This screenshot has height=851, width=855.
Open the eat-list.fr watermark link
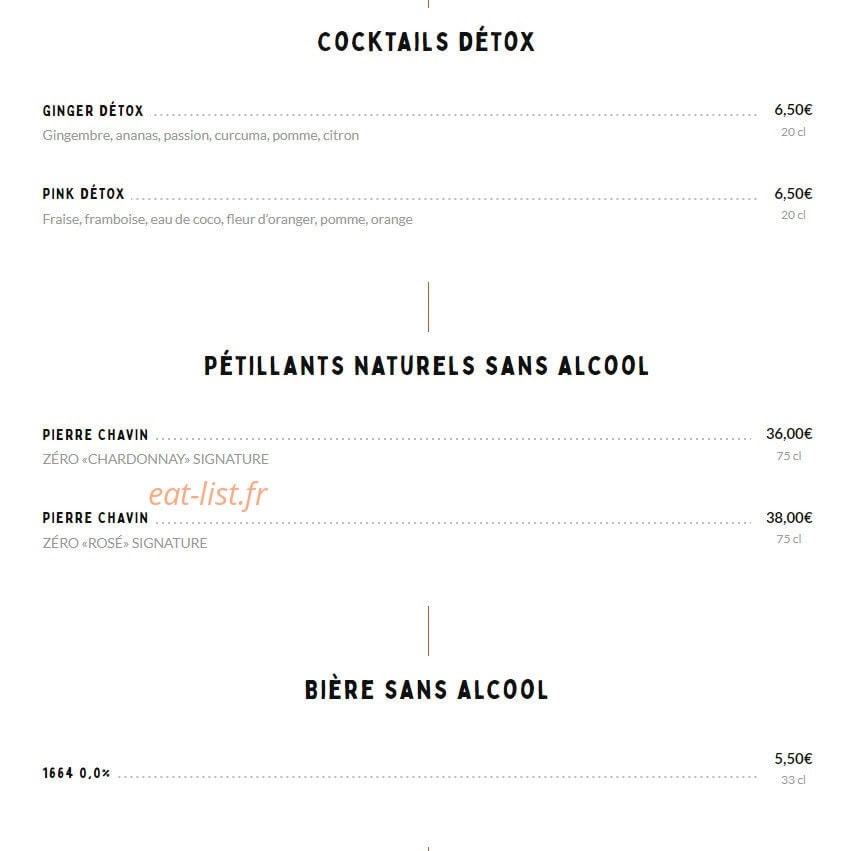point(208,494)
